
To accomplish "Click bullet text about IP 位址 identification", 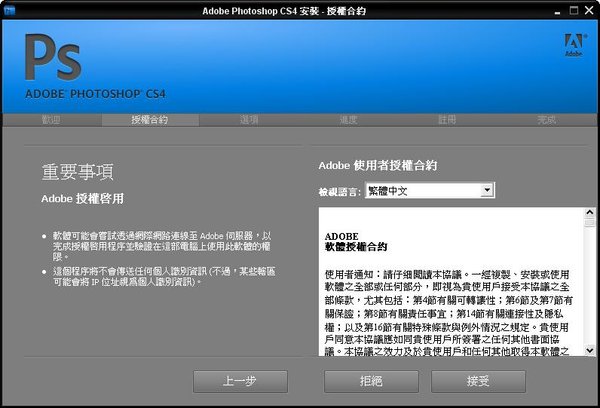I will click(164, 276).
